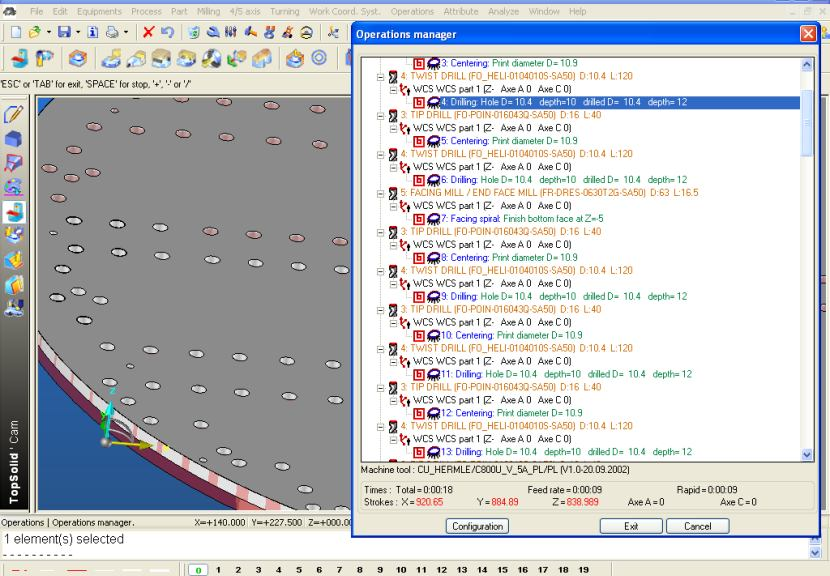
Task: Select the 10: Centering Print diameter row
Action: point(511,336)
